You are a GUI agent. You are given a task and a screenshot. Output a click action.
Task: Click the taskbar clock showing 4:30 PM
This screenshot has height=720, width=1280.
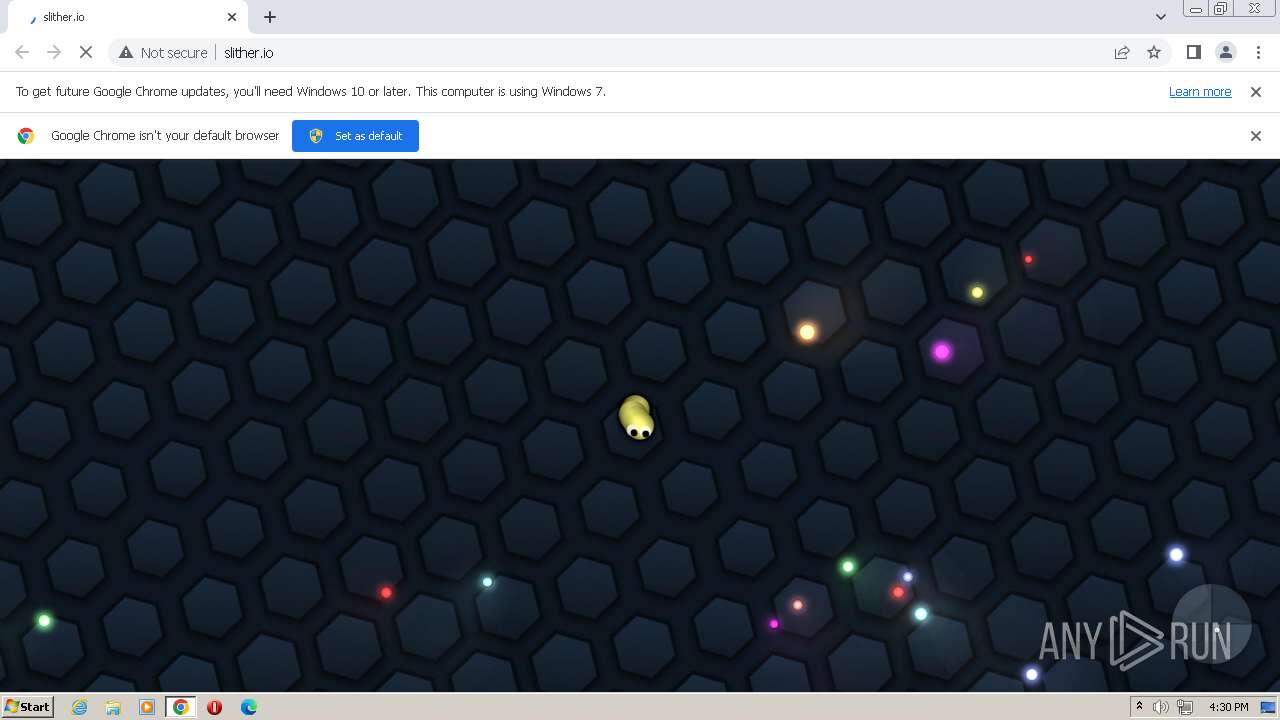pos(1228,707)
